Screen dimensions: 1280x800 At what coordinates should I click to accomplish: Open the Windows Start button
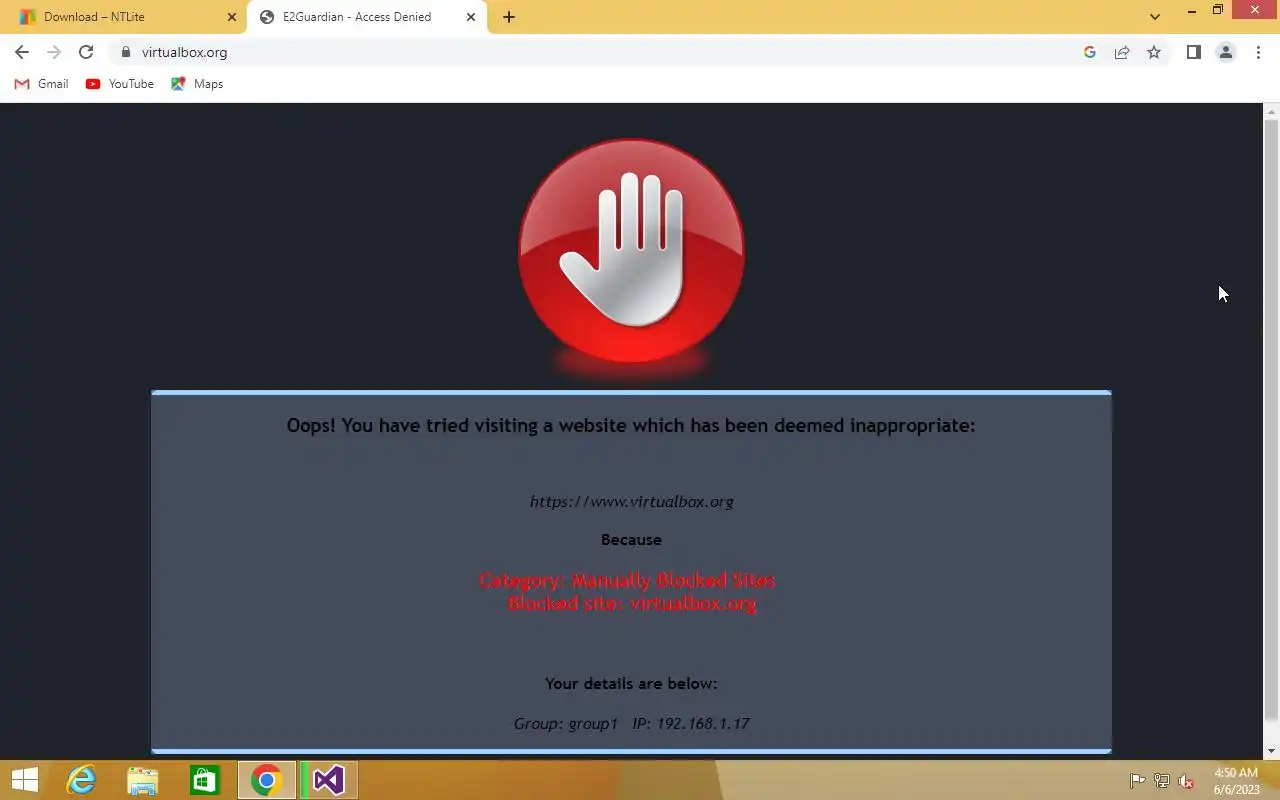tap(24, 780)
